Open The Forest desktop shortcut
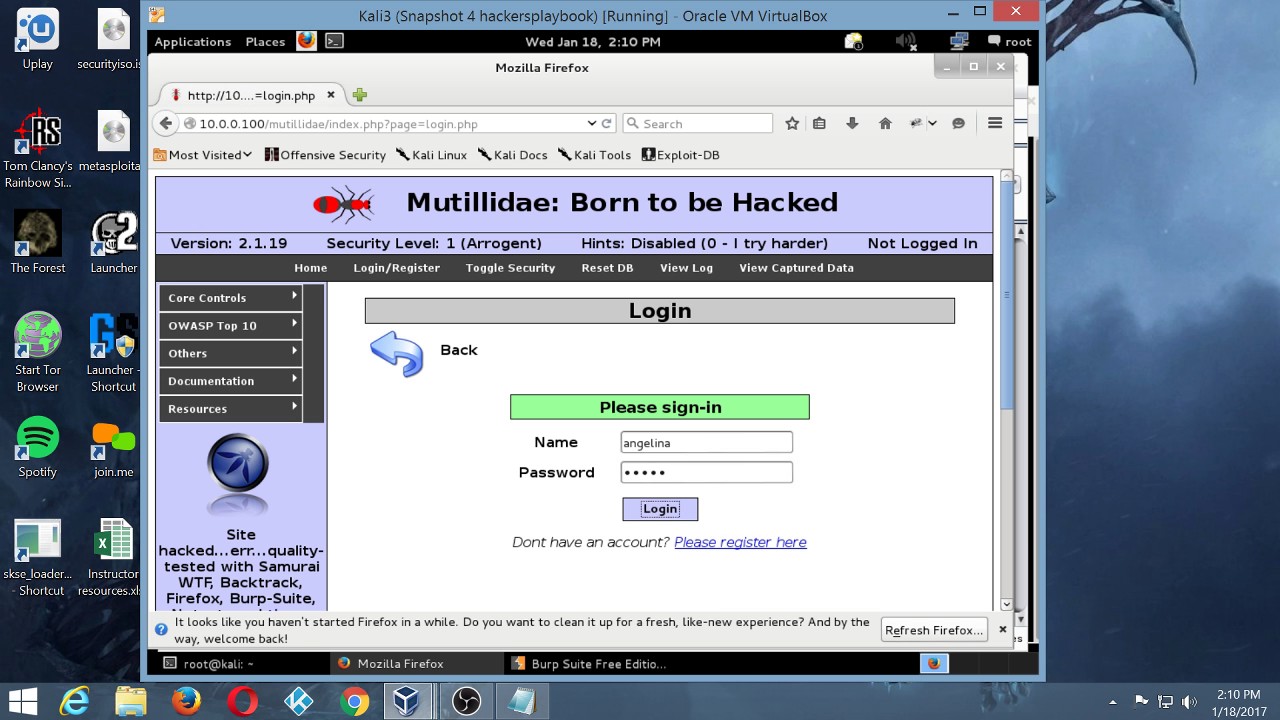 [38, 242]
